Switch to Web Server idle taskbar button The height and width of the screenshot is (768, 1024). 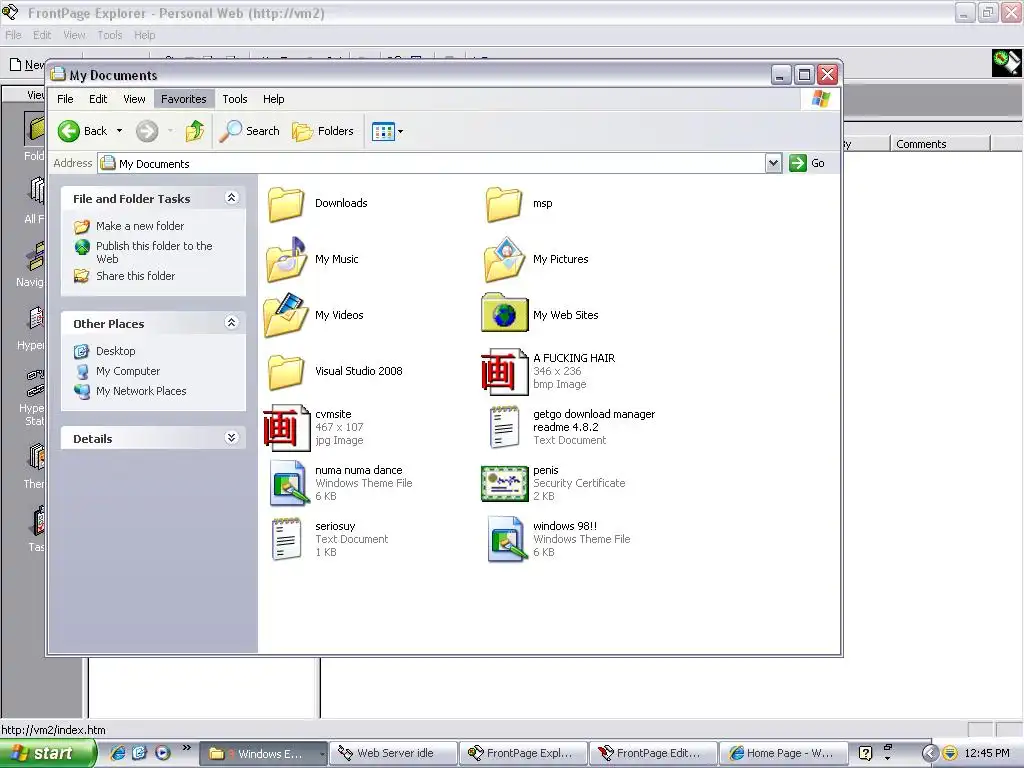393,754
